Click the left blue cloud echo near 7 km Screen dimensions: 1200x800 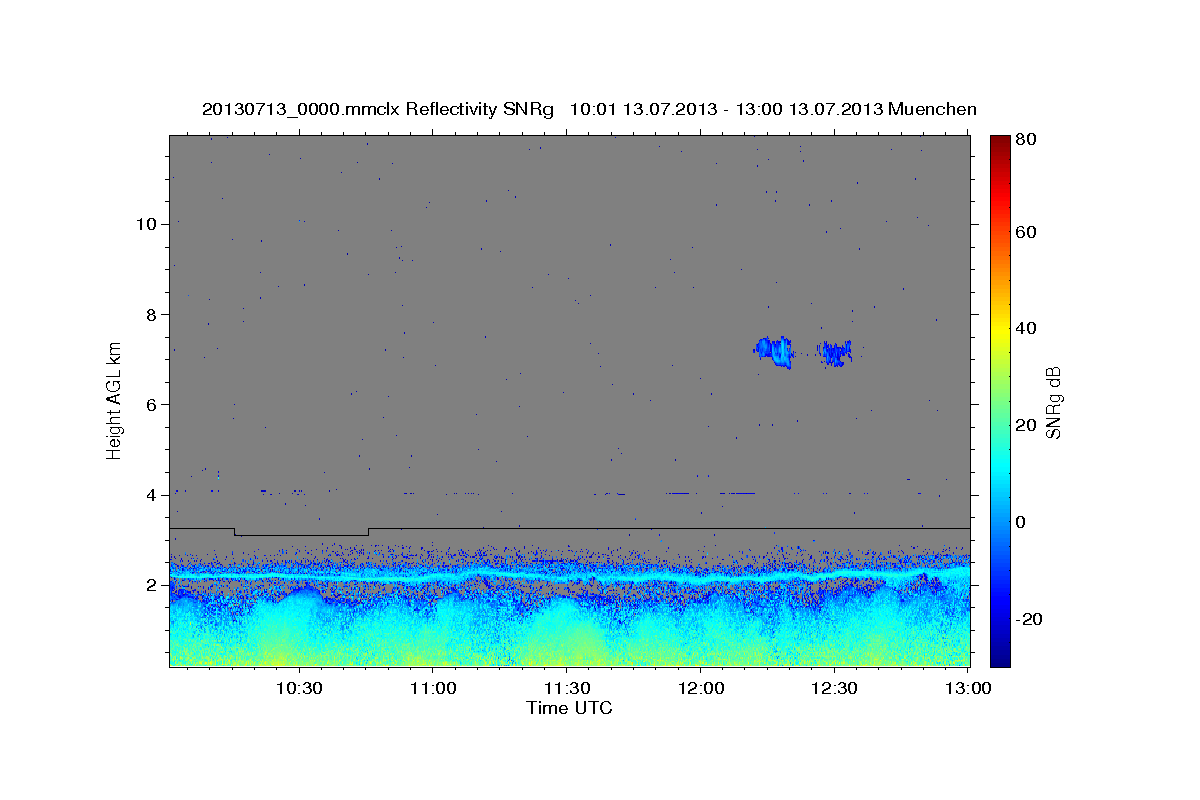[x=773, y=351]
